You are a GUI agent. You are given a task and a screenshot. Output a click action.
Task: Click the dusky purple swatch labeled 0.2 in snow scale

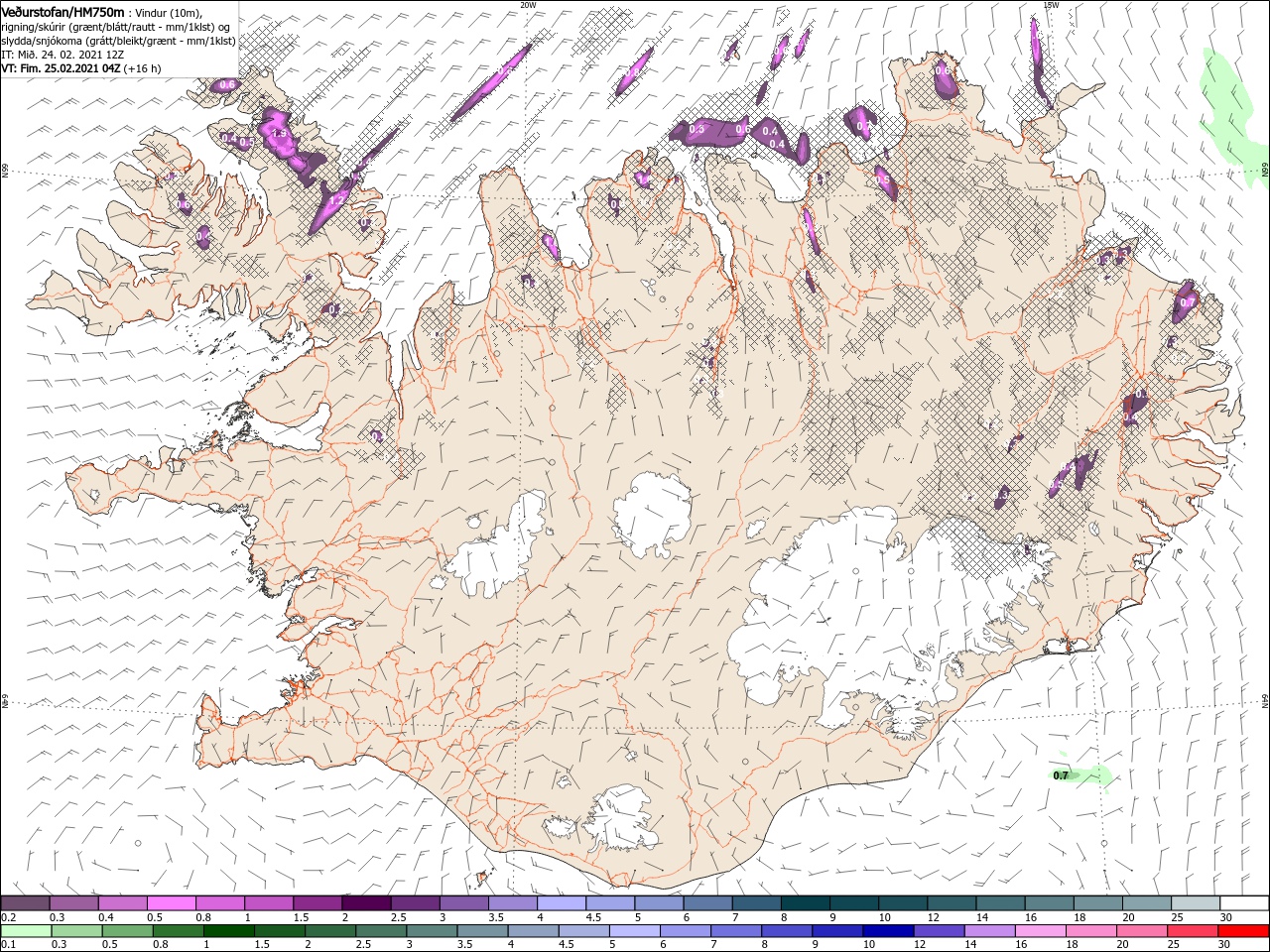[25, 903]
